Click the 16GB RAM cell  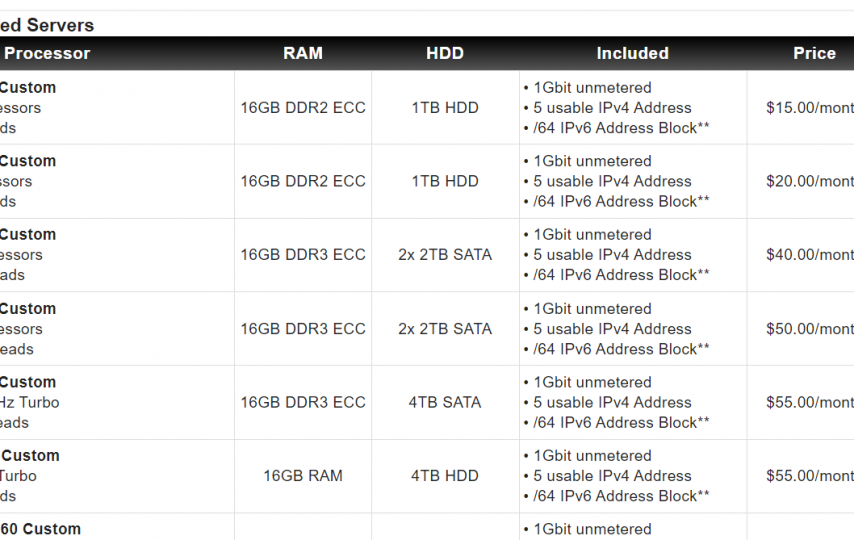(x=303, y=476)
